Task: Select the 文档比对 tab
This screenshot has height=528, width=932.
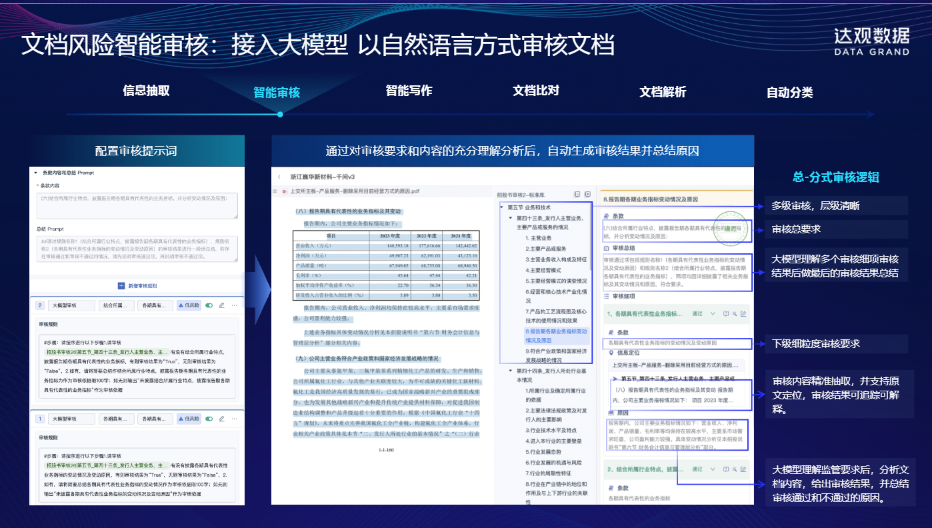Action: 536,91
